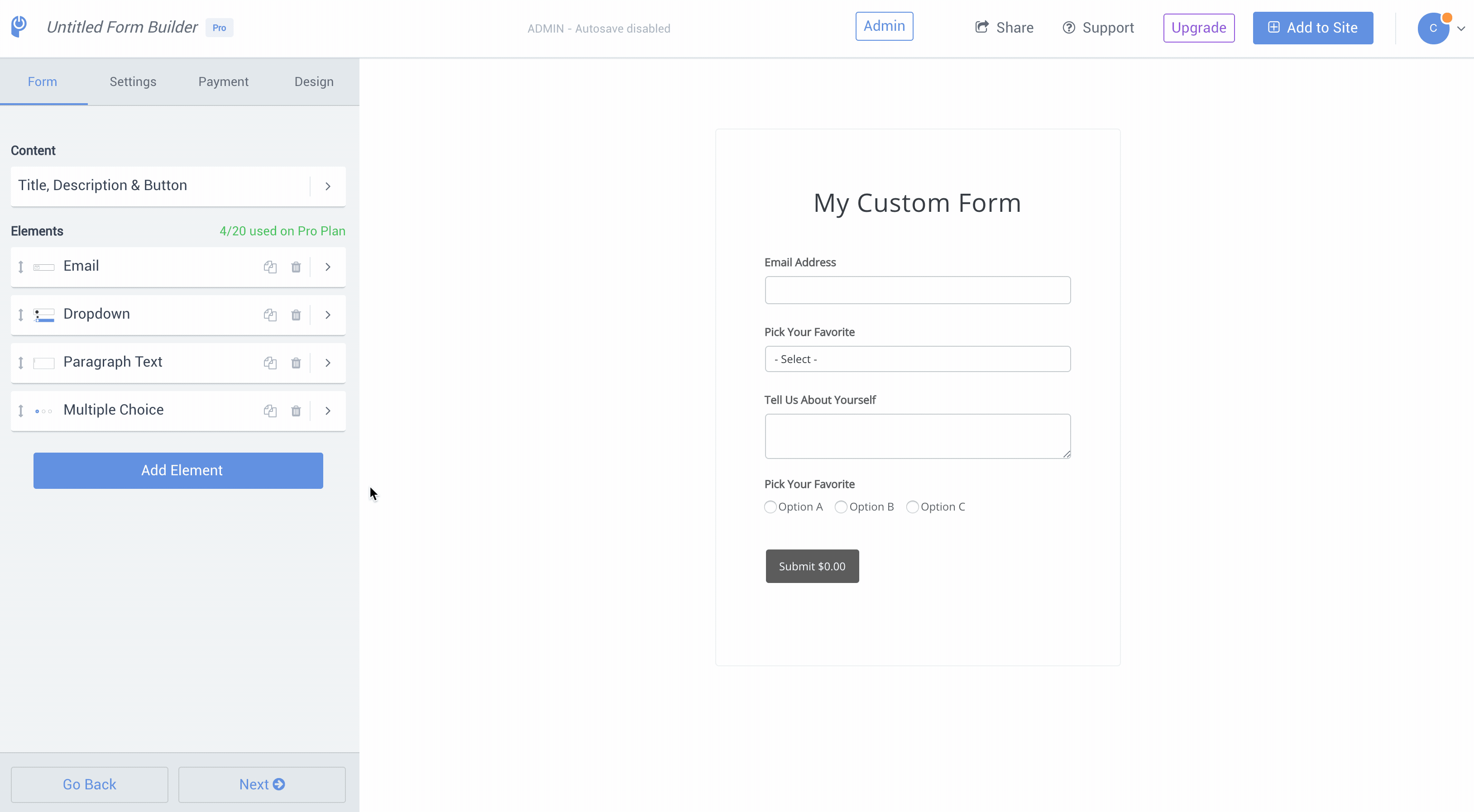Click the Upgrade button

(1199, 28)
